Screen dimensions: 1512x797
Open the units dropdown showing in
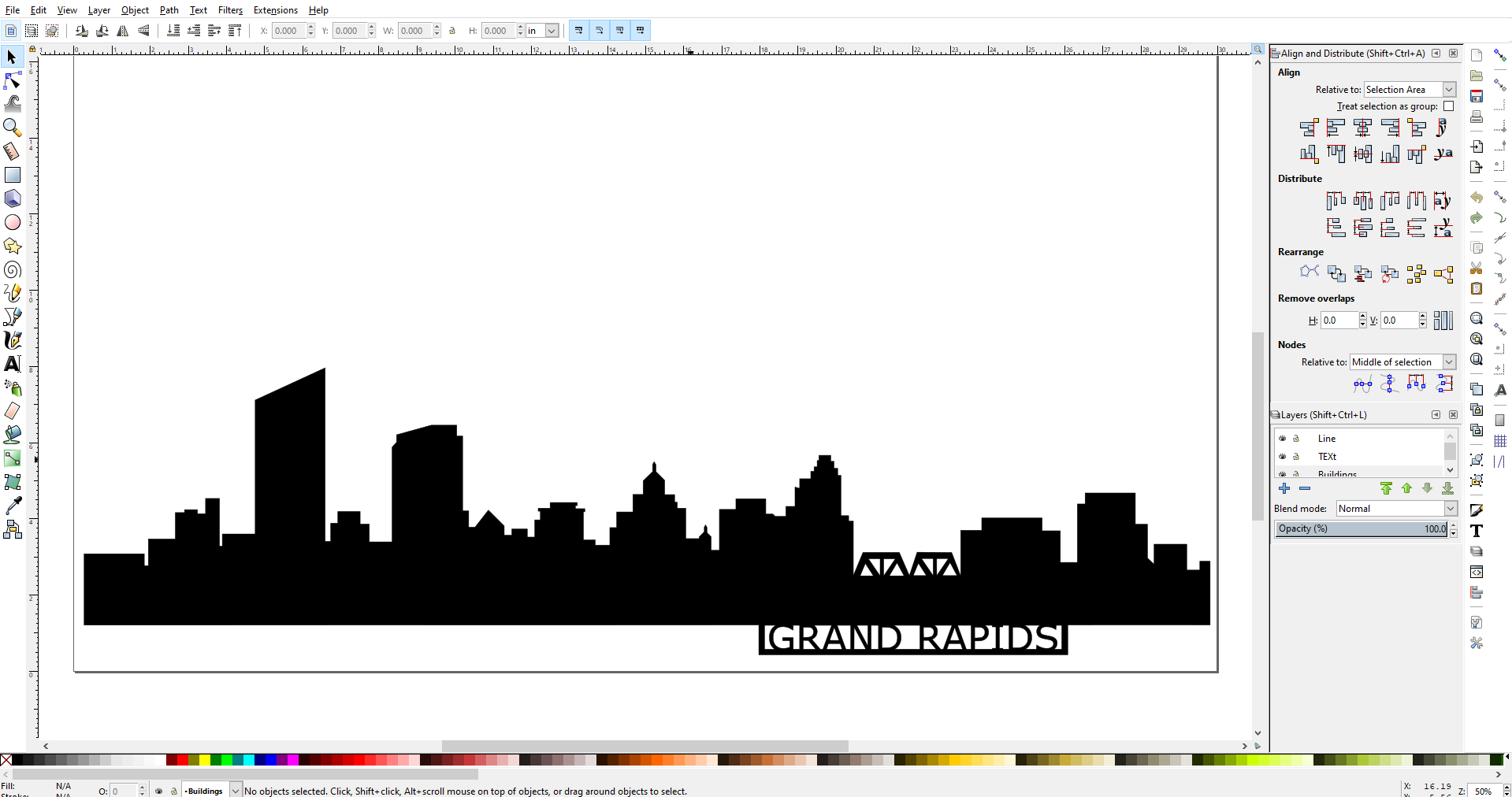click(x=541, y=31)
